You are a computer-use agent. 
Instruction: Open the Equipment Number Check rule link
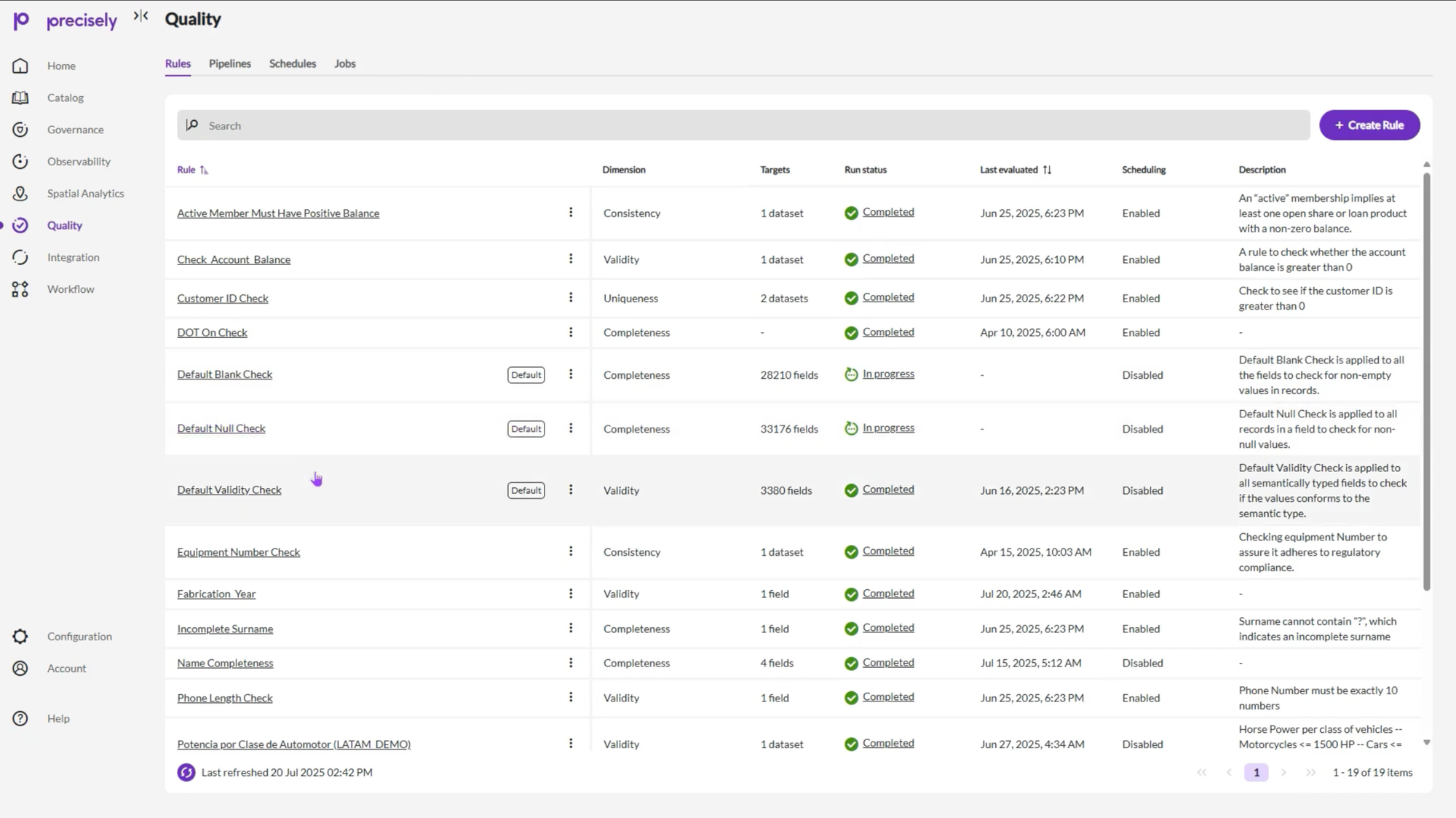[238, 552]
